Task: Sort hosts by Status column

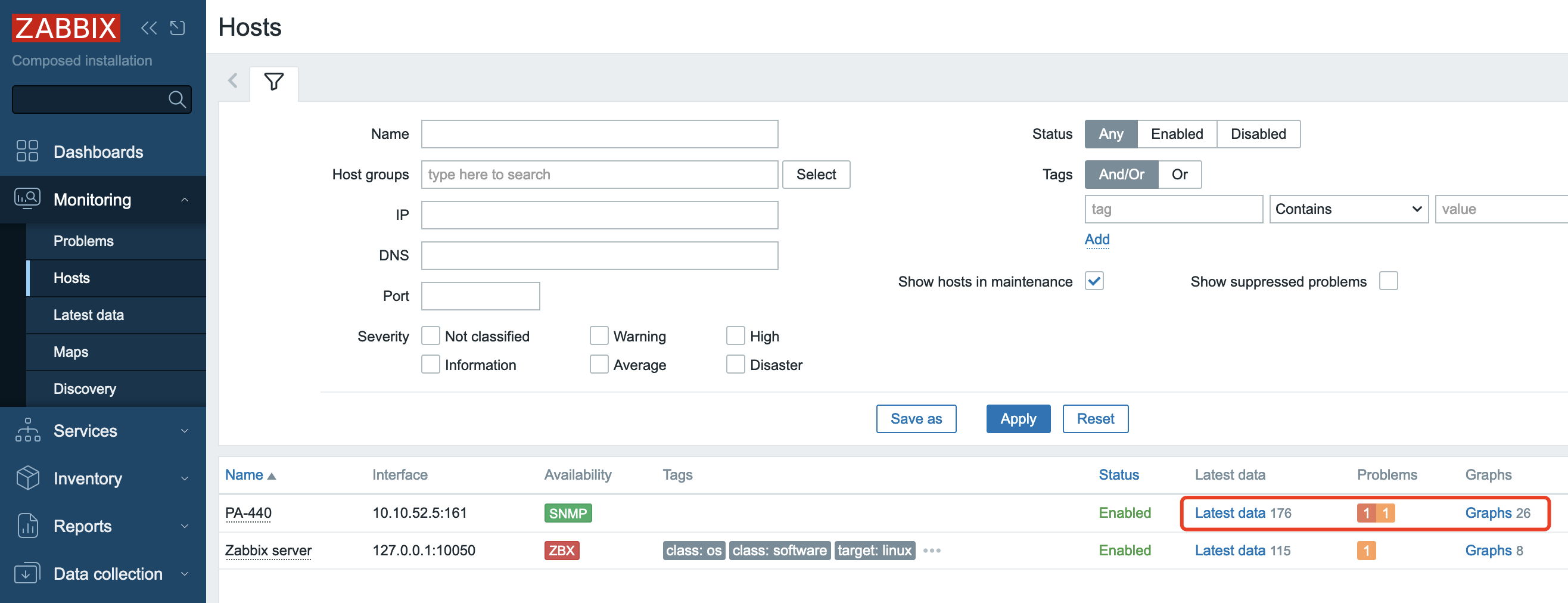Action: pos(1119,474)
